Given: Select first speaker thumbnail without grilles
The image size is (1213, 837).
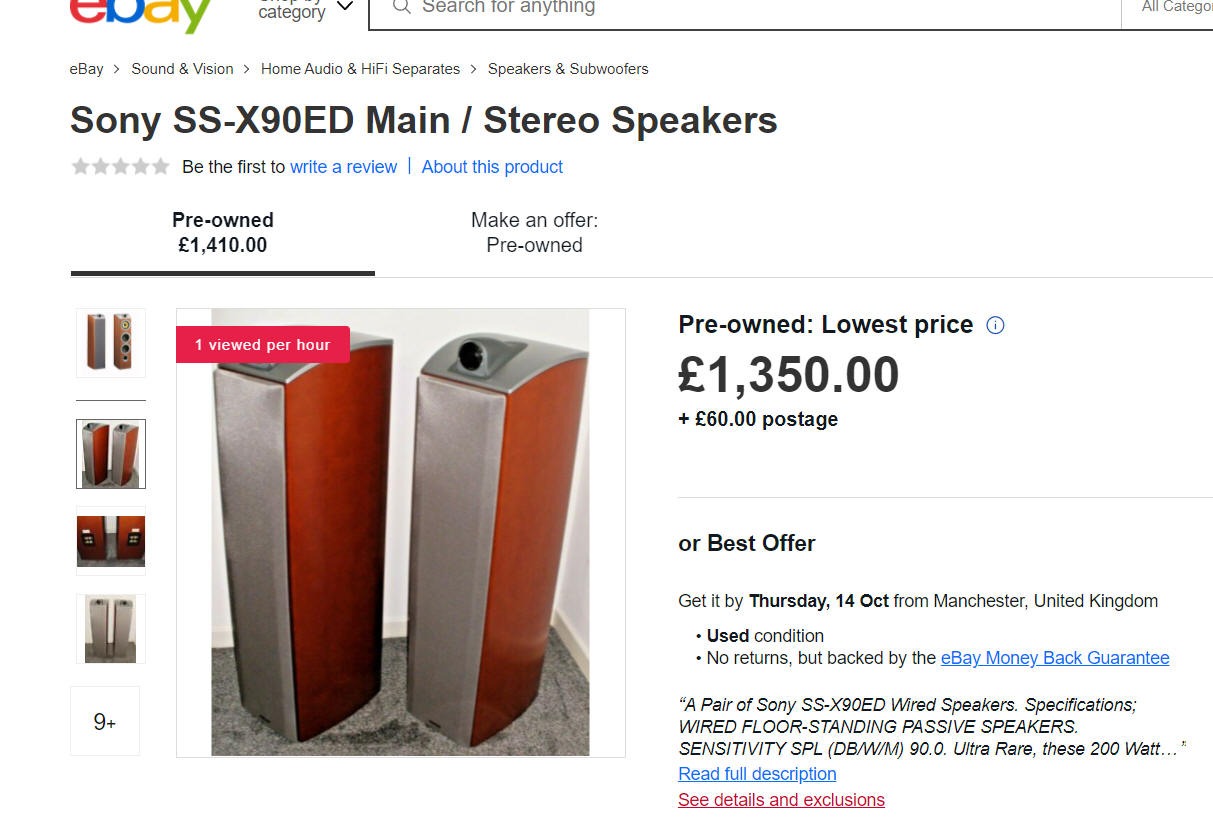Looking at the screenshot, I should click(110, 343).
